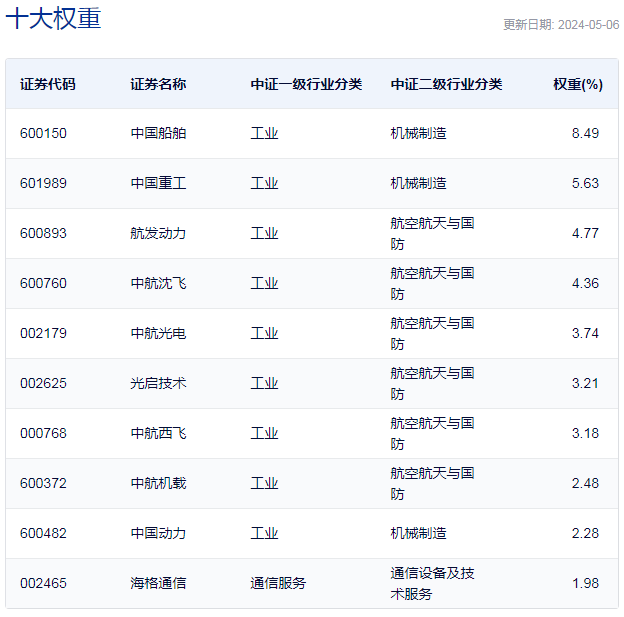This screenshot has height=617, width=624.
Task: Click 工业 in the 中国重工 row
Action: [264, 183]
